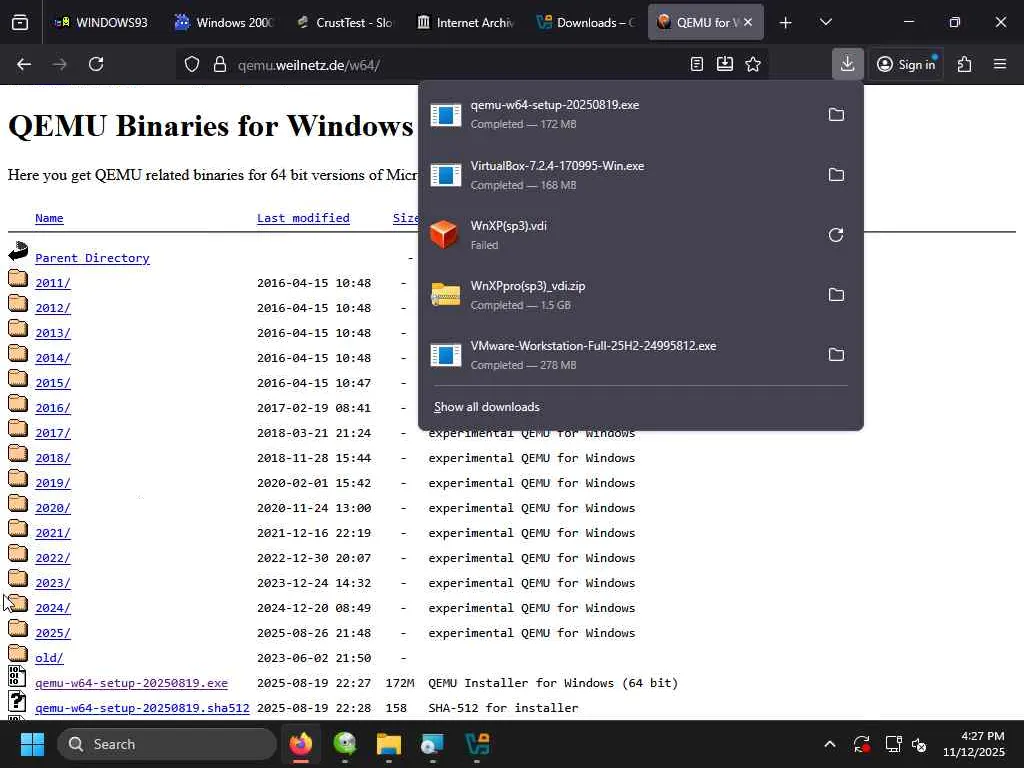This screenshot has width=1024, height=768.
Task: Open the qemu-w64-setup-20250819.sha512 link
Action: (x=142, y=708)
